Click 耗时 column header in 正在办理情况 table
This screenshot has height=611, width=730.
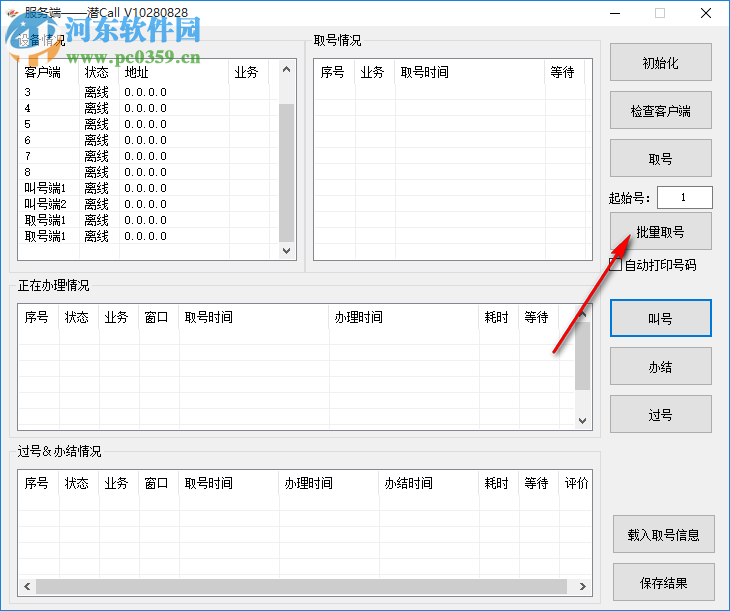[x=498, y=317]
